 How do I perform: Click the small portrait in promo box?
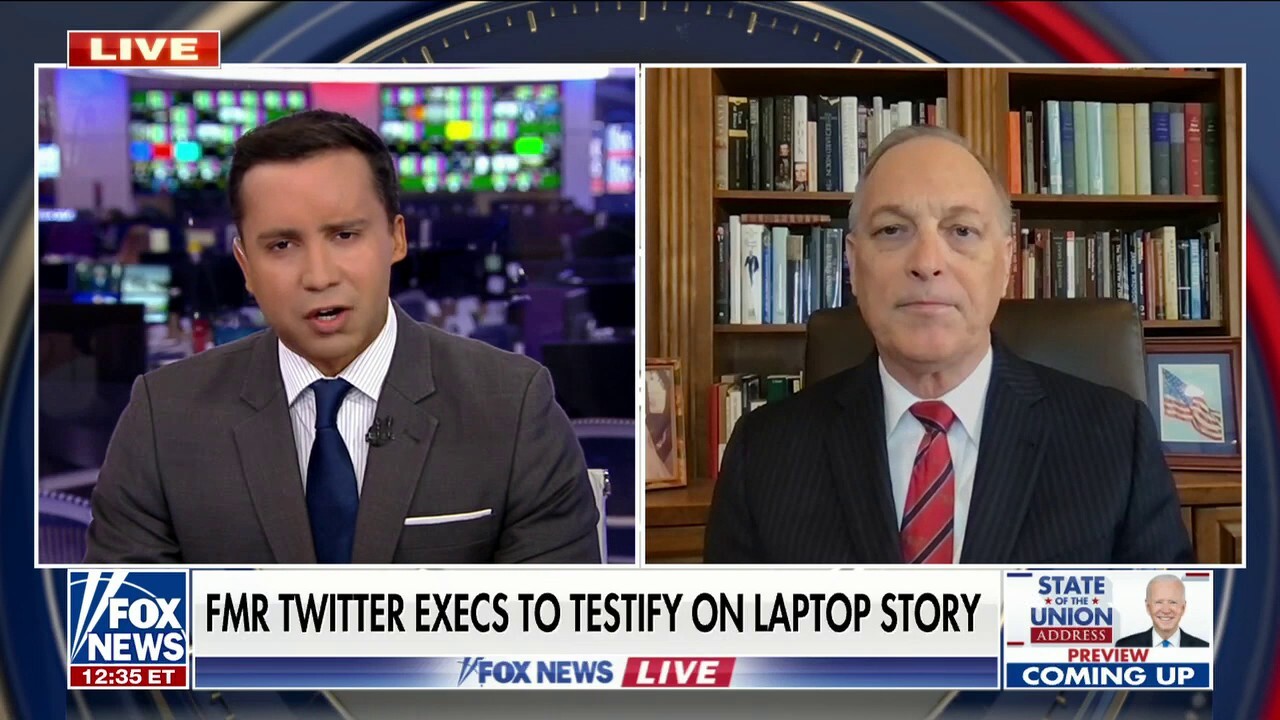(1163, 611)
